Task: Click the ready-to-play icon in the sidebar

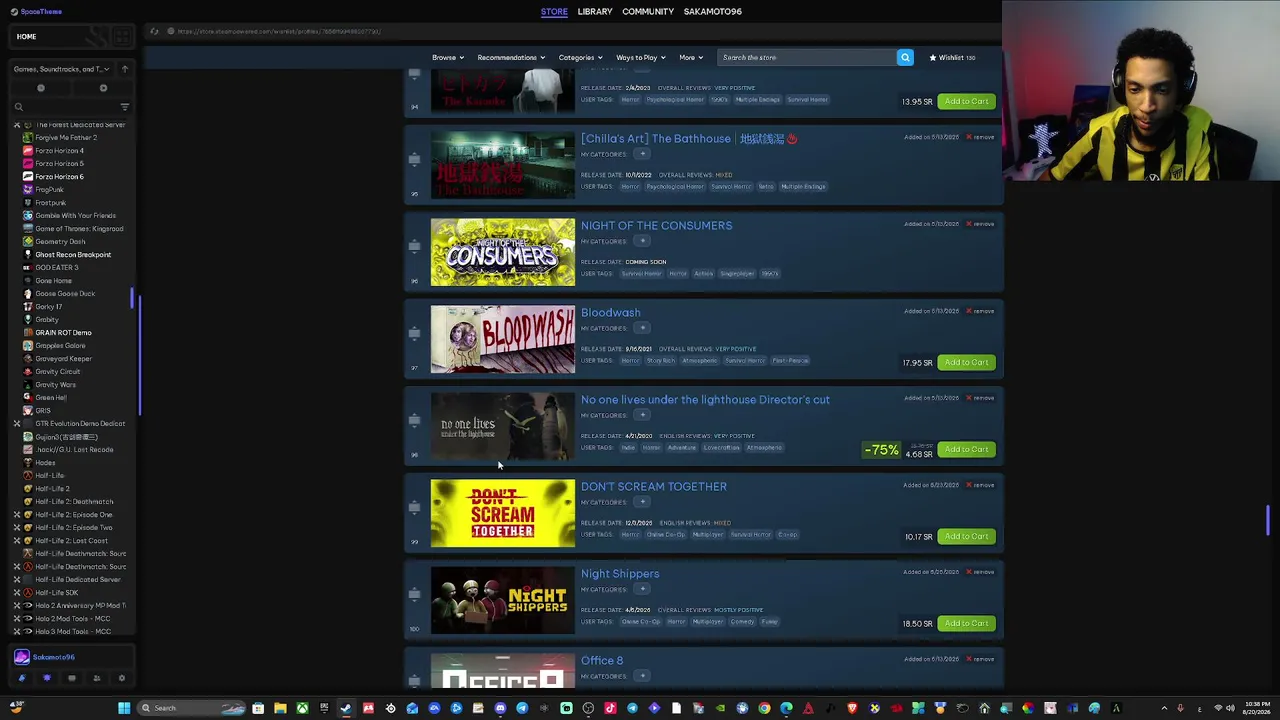Action: tap(103, 88)
